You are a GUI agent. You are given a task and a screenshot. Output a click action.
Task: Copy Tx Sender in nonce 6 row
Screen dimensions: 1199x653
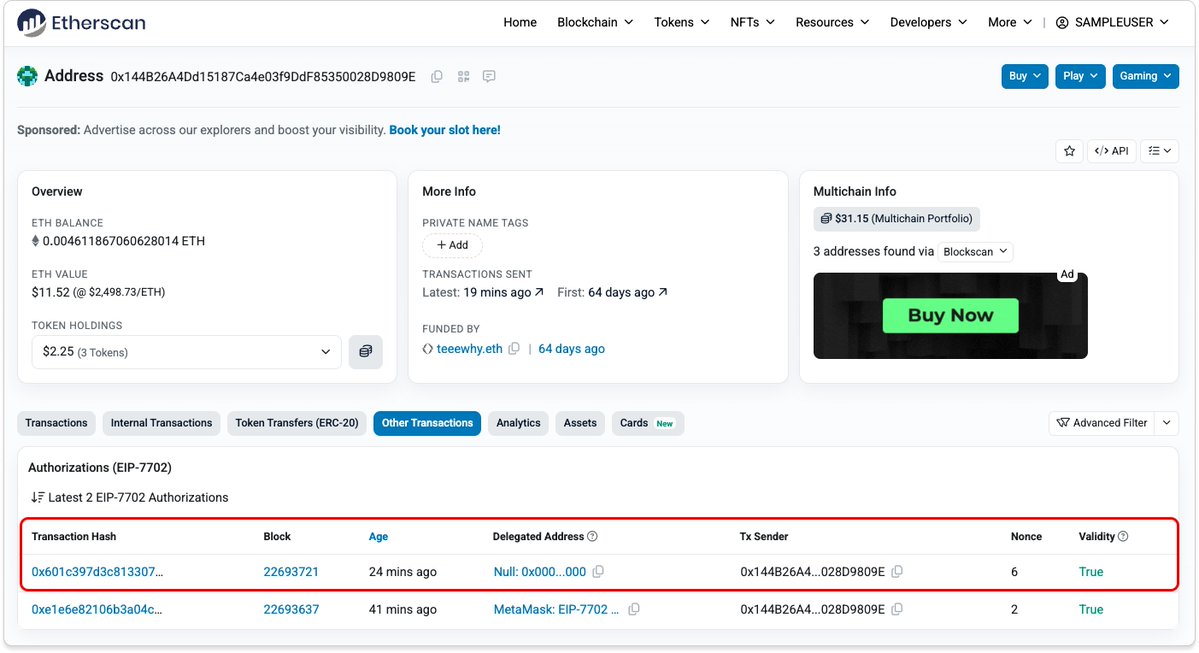tap(897, 572)
